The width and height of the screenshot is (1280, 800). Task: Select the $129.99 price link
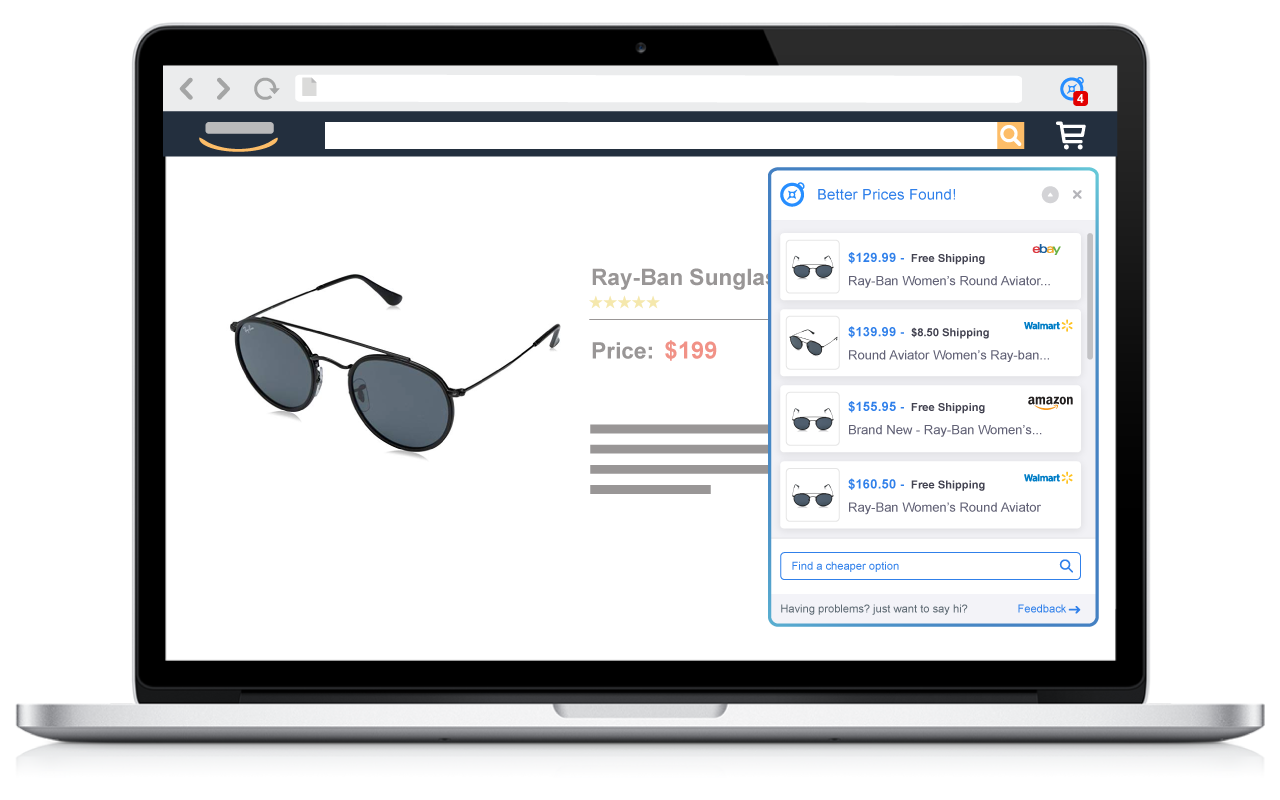coord(872,258)
